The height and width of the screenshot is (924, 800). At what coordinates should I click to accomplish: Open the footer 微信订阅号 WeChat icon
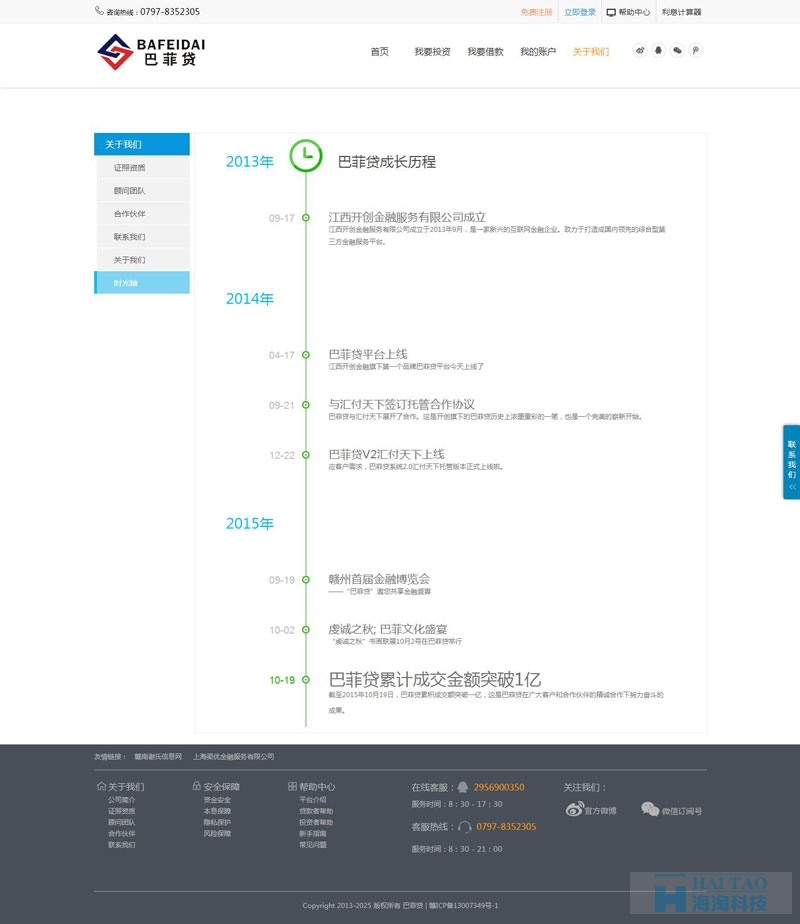pos(650,809)
